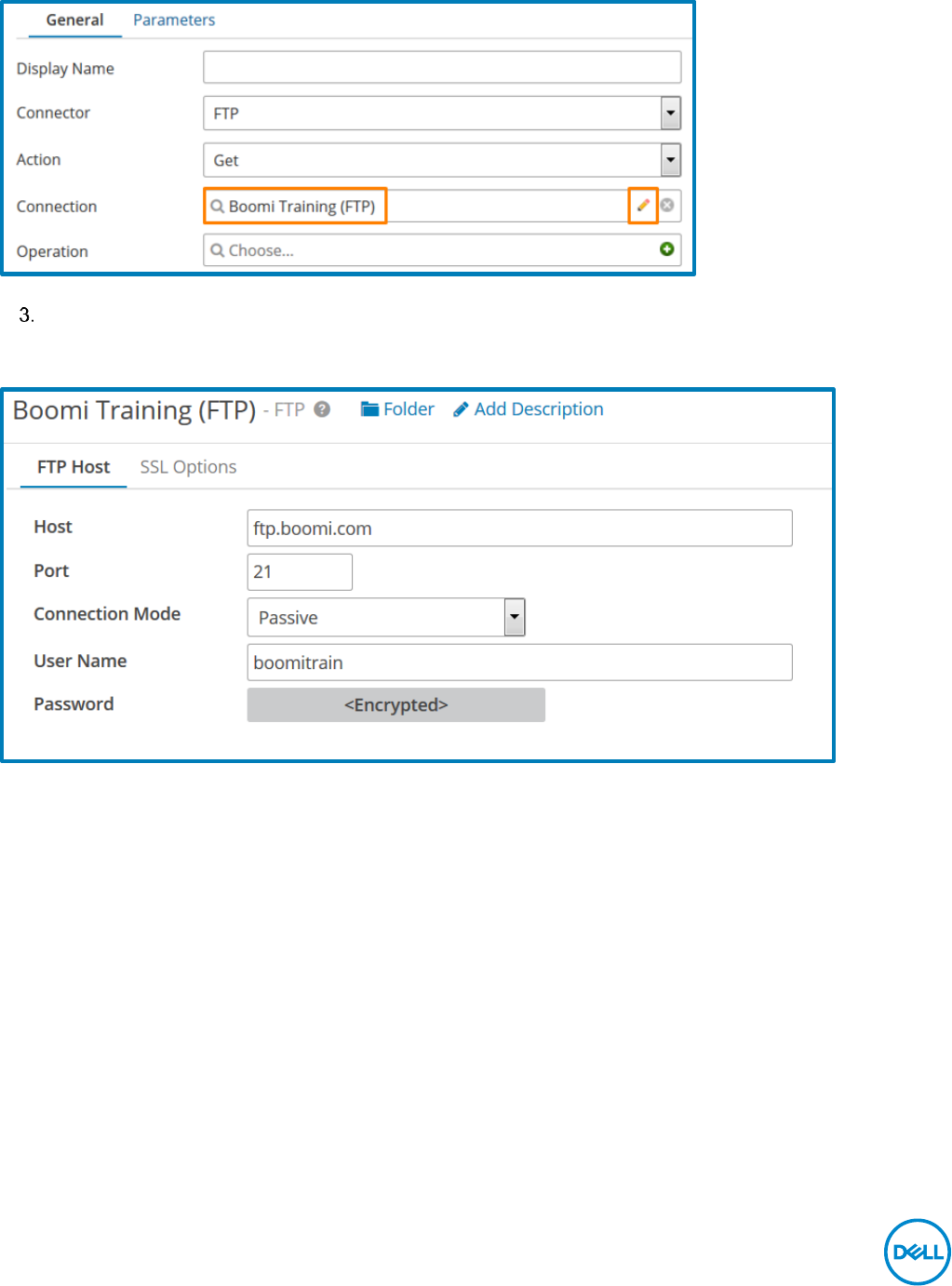Click the Folder icon link
The height and width of the screenshot is (1286, 952).
coord(369,409)
